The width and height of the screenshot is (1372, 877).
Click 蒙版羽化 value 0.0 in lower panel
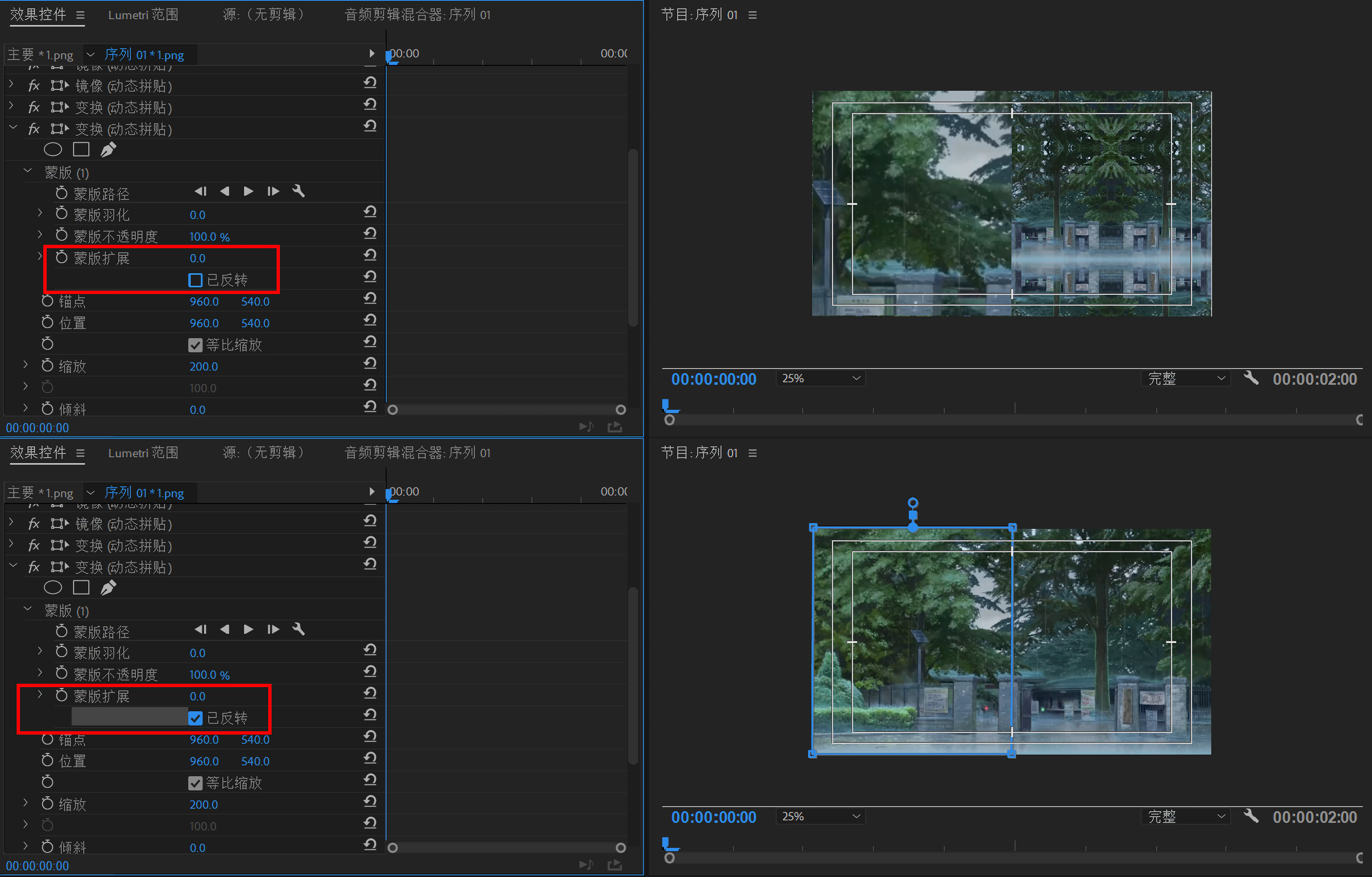pos(197,653)
